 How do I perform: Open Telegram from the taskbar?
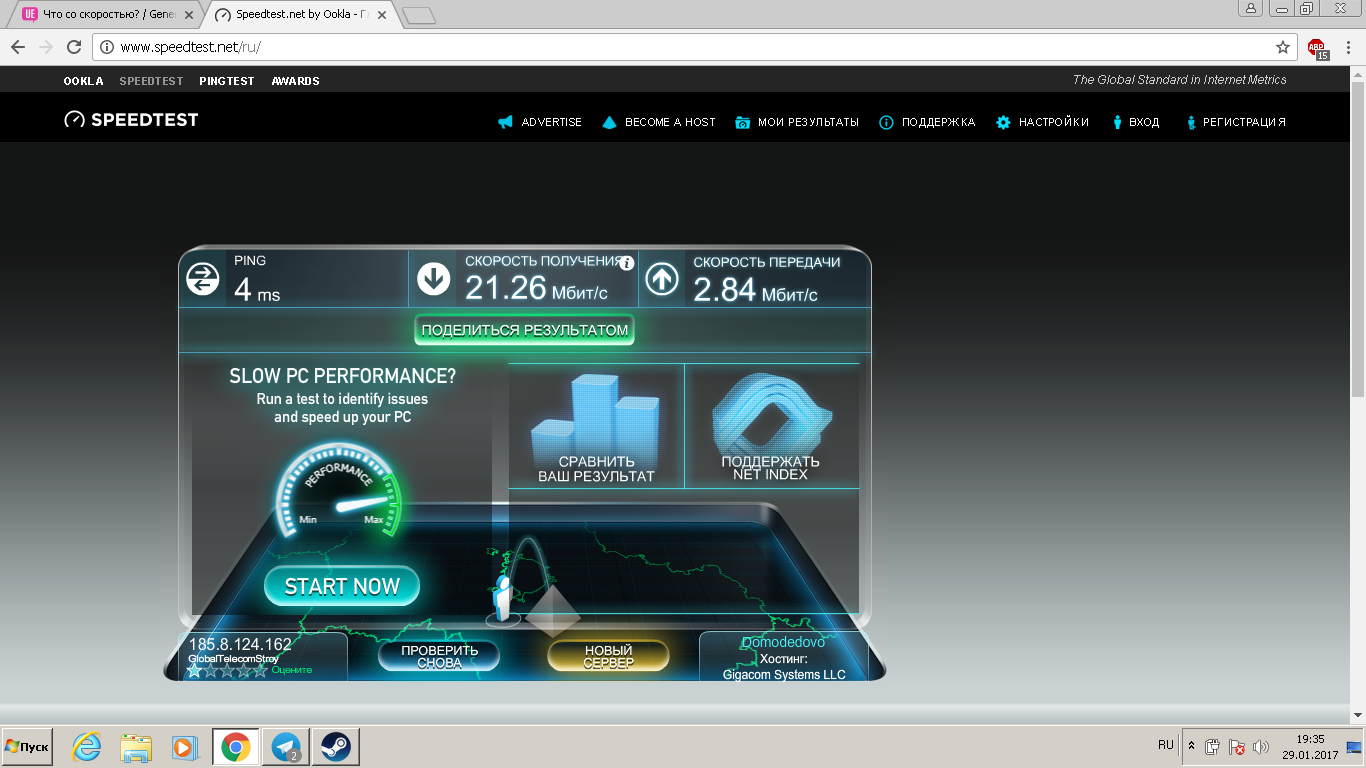coord(285,747)
